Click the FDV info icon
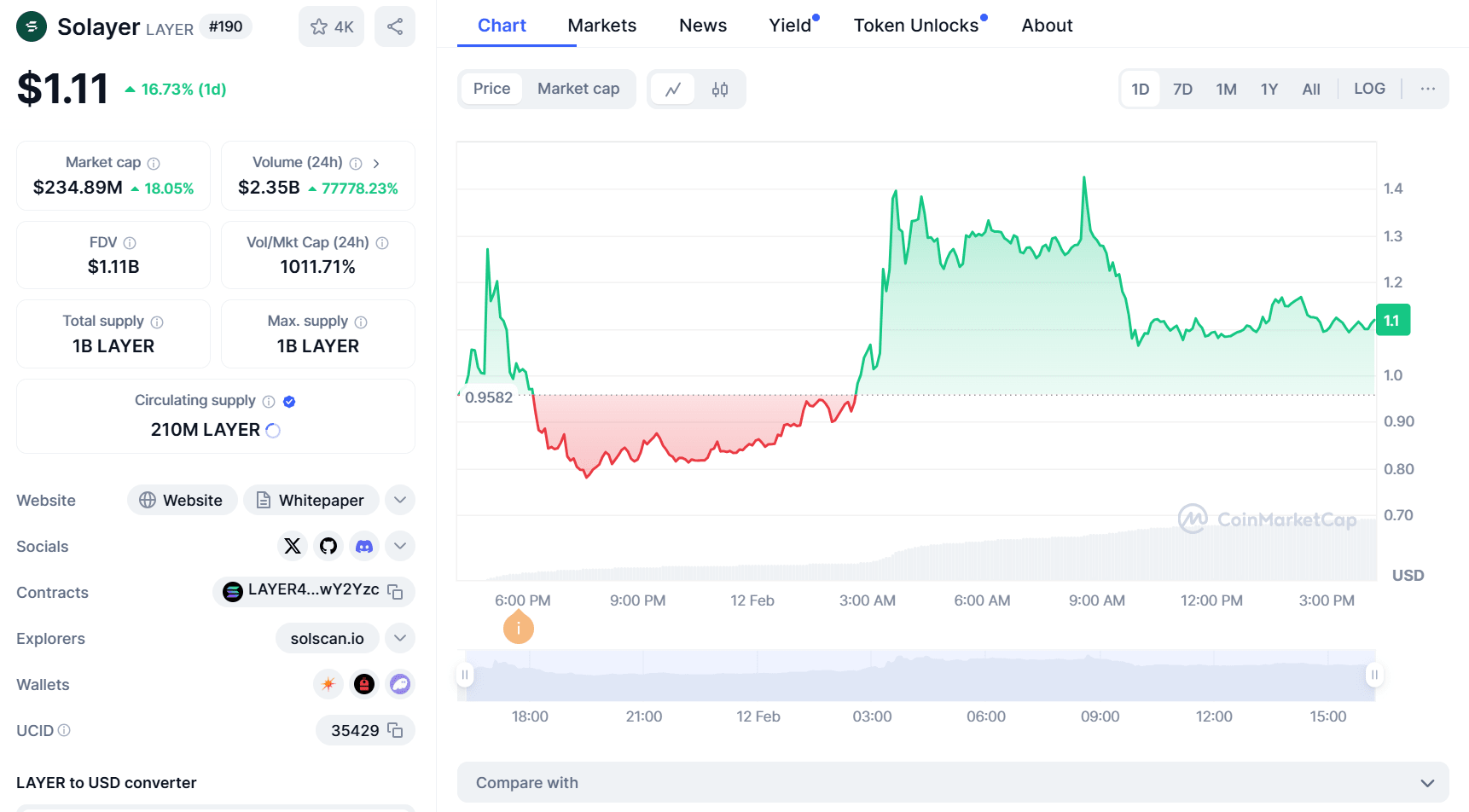The width and height of the screenshot is (1469, 812). [130, 243]
